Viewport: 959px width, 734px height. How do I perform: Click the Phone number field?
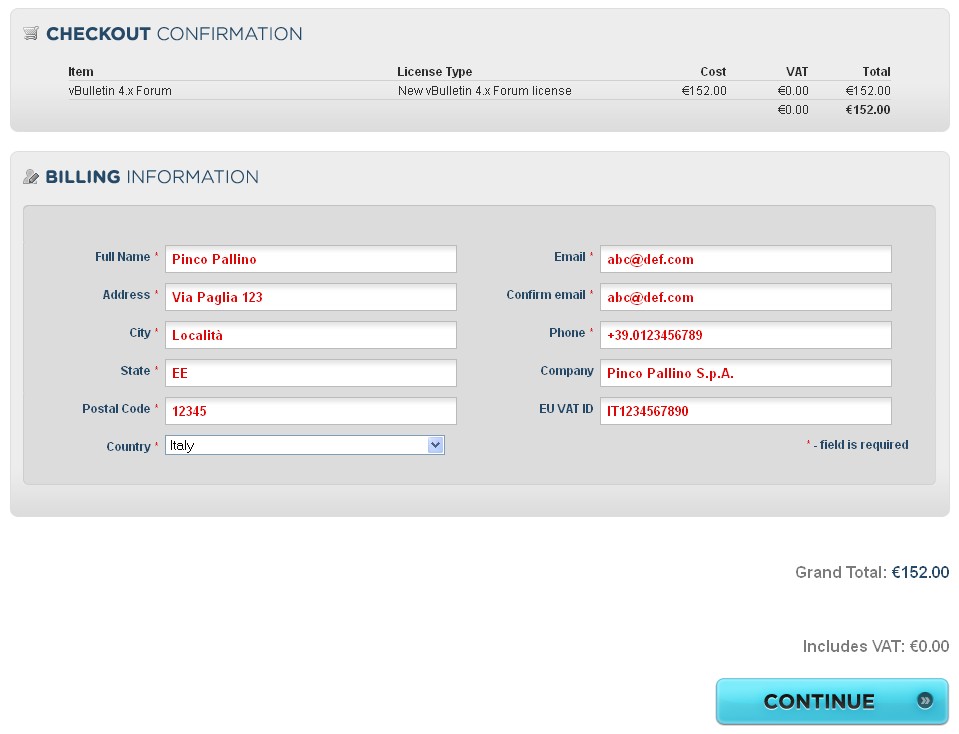[x=745, y=335]
